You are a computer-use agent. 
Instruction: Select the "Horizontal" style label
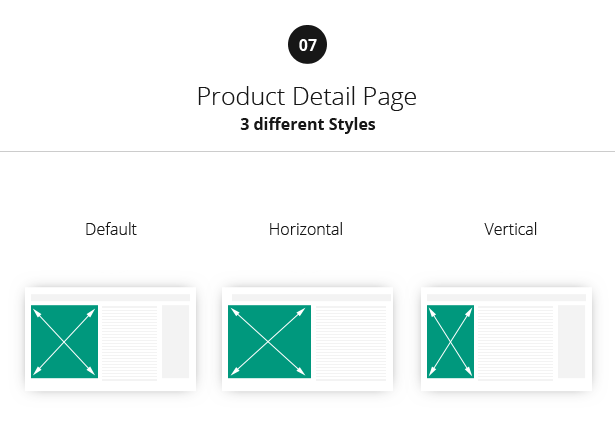[x=306, y=229]
